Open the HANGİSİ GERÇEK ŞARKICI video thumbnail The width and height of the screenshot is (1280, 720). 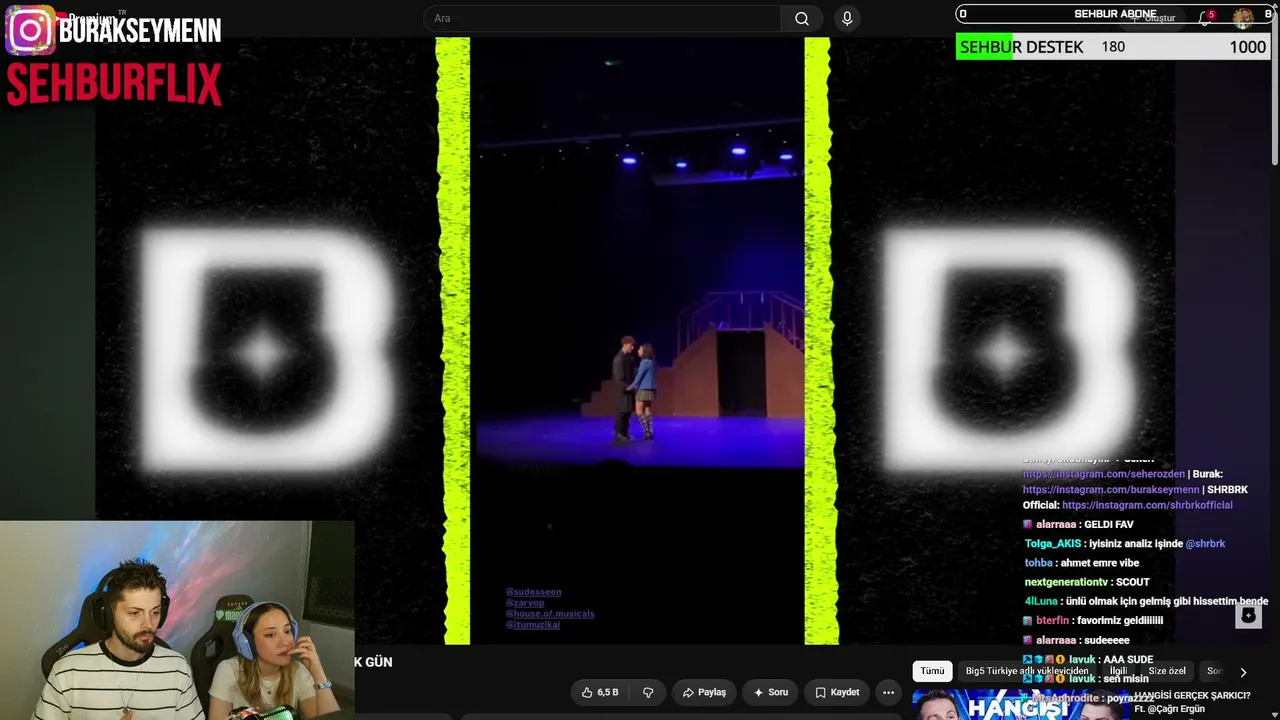pyautogui.click(x=1020, y=704)
